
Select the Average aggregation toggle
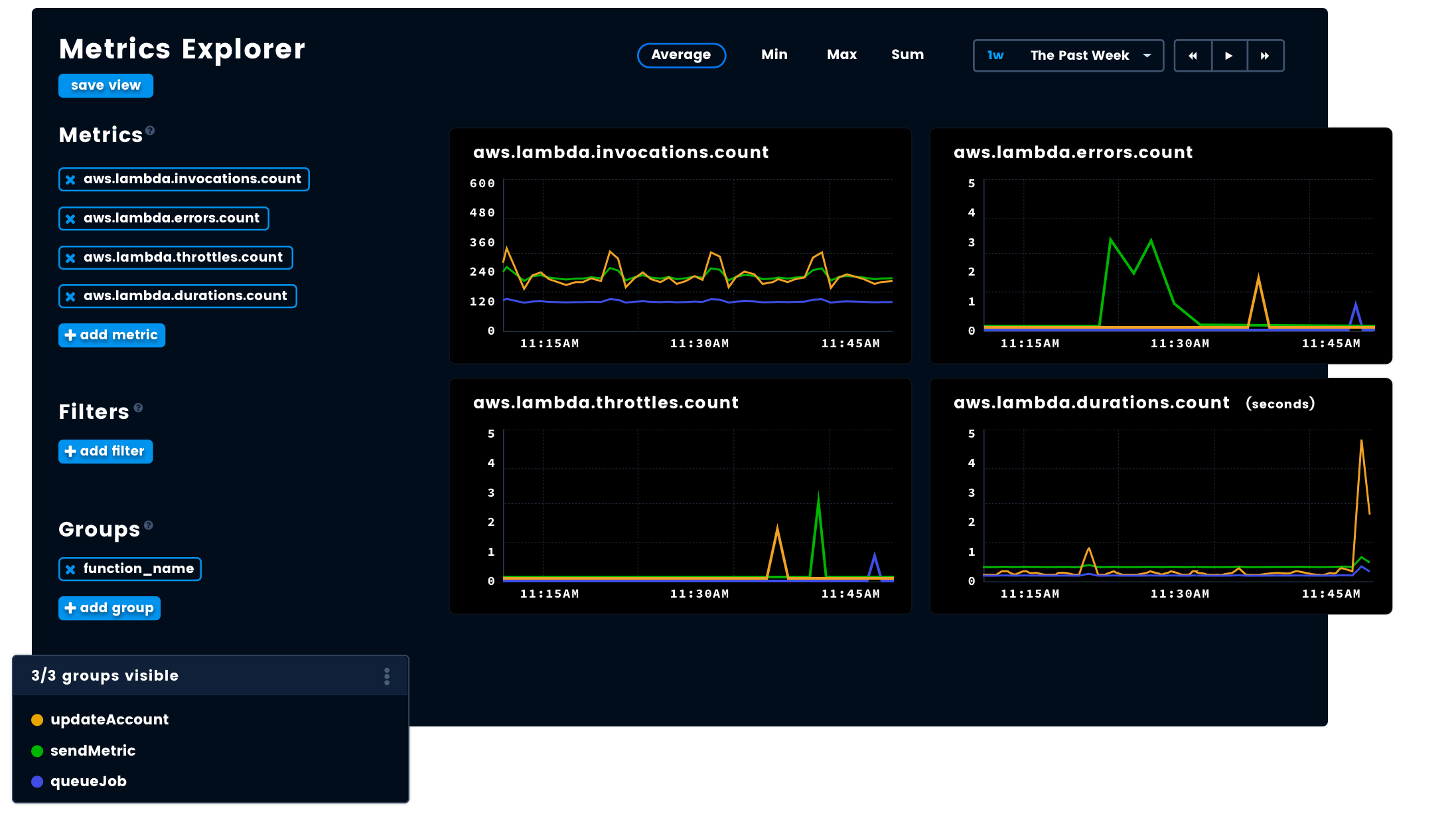click(681, 55)
